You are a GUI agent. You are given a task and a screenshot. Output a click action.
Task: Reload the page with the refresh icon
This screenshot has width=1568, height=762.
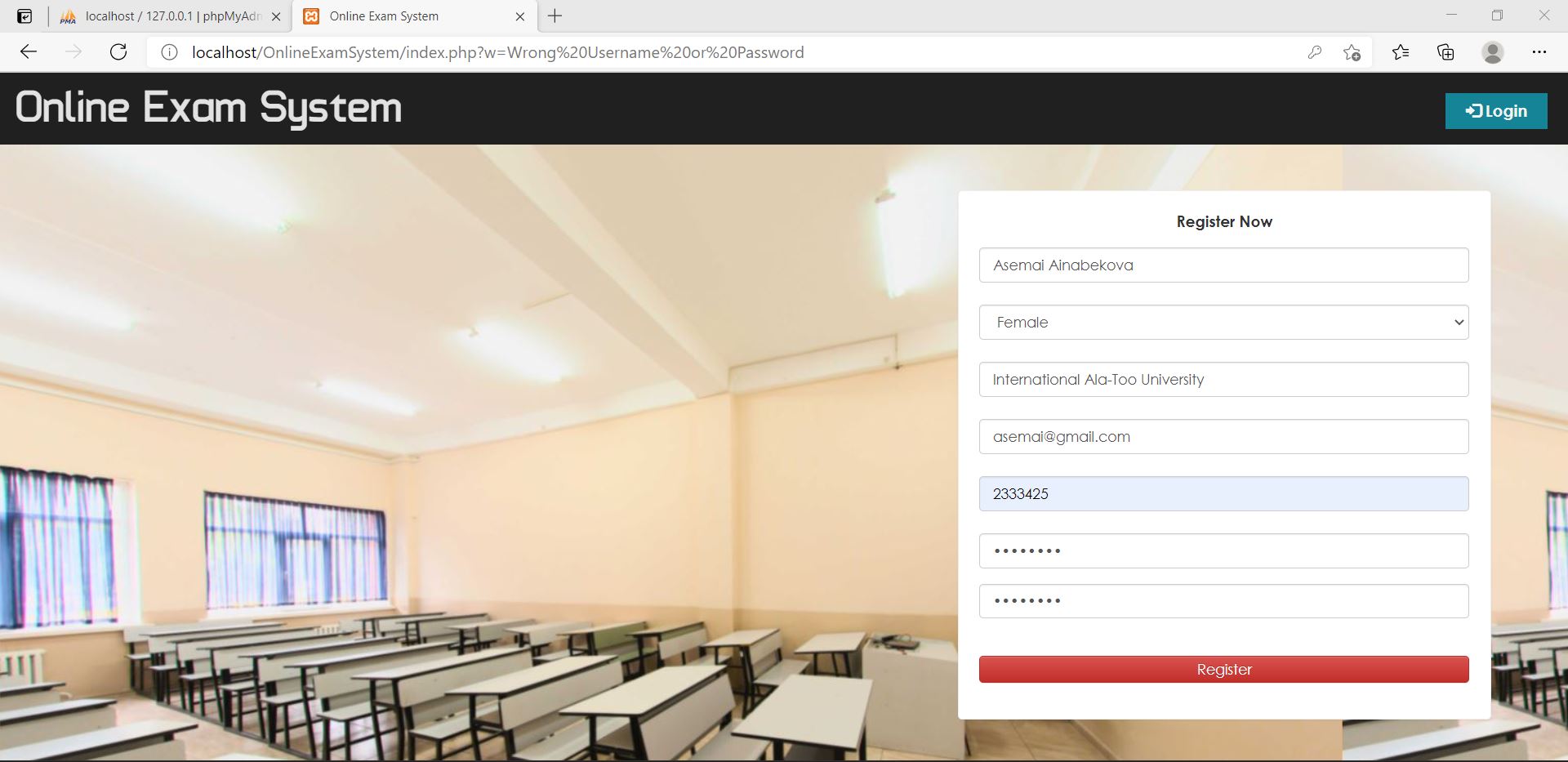(118, 52)
